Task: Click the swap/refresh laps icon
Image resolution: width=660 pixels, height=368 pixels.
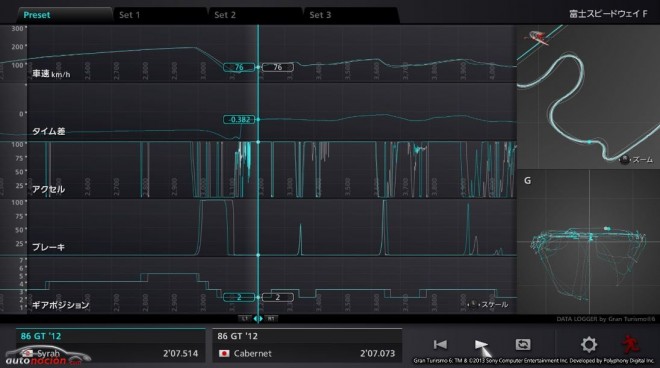Action: [x=523, y=344]
